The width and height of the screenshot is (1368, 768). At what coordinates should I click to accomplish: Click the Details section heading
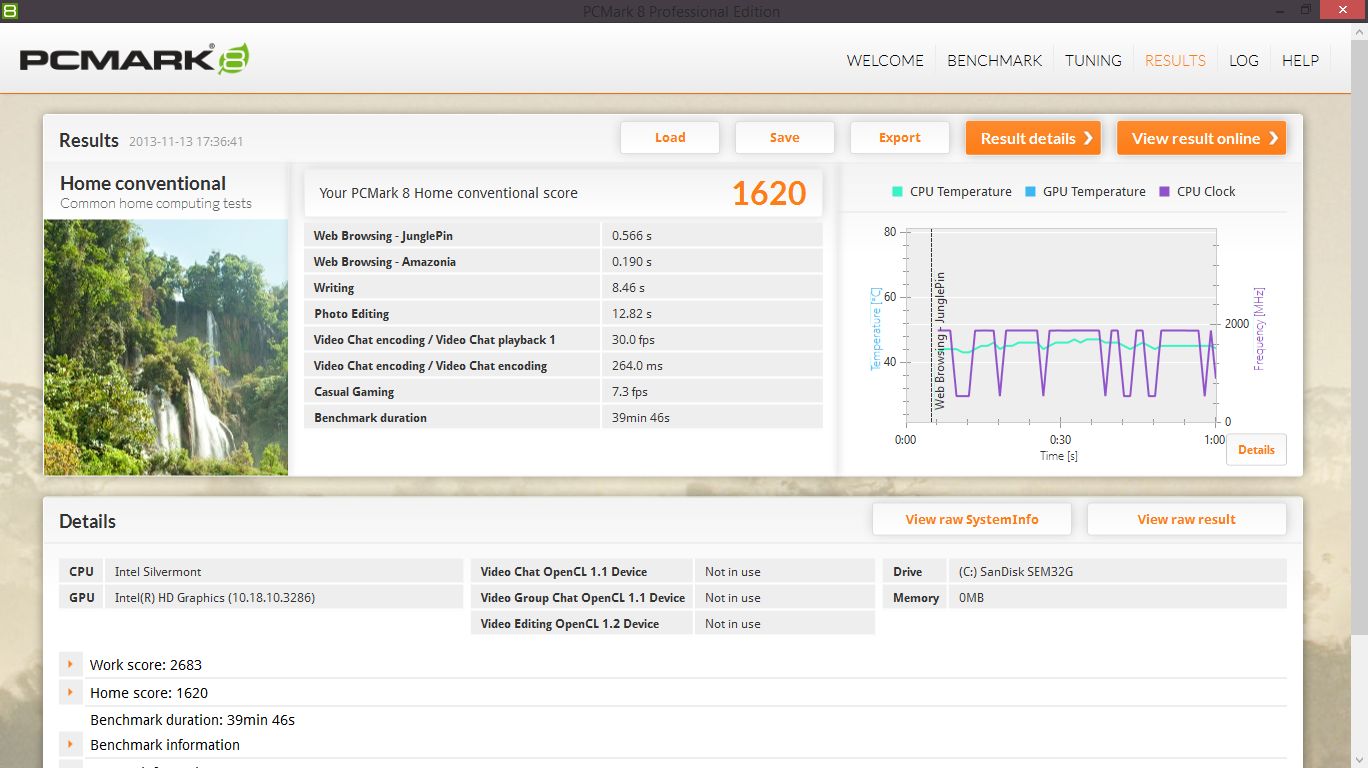click(87, 521)
